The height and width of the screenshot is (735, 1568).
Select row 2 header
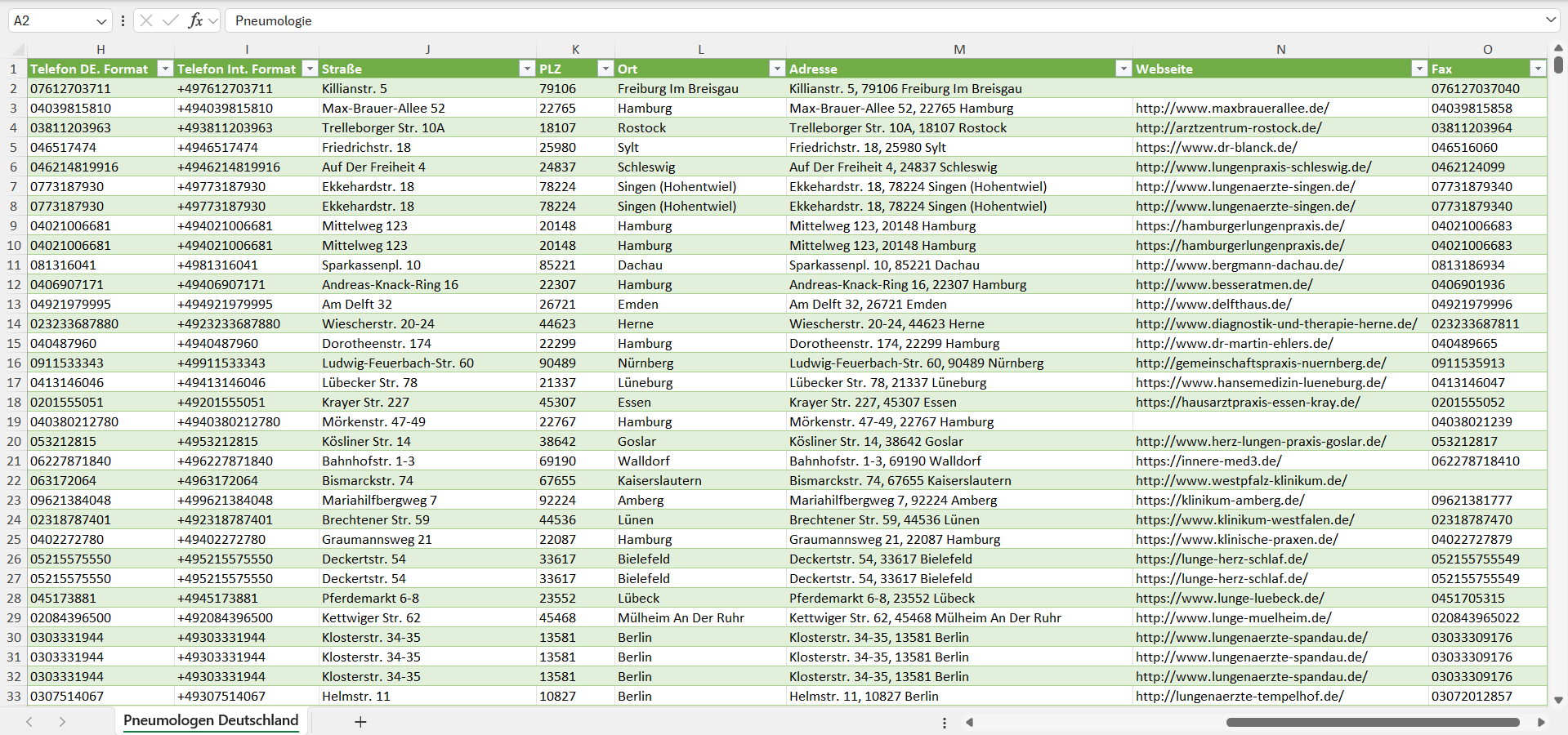point(13,88)
